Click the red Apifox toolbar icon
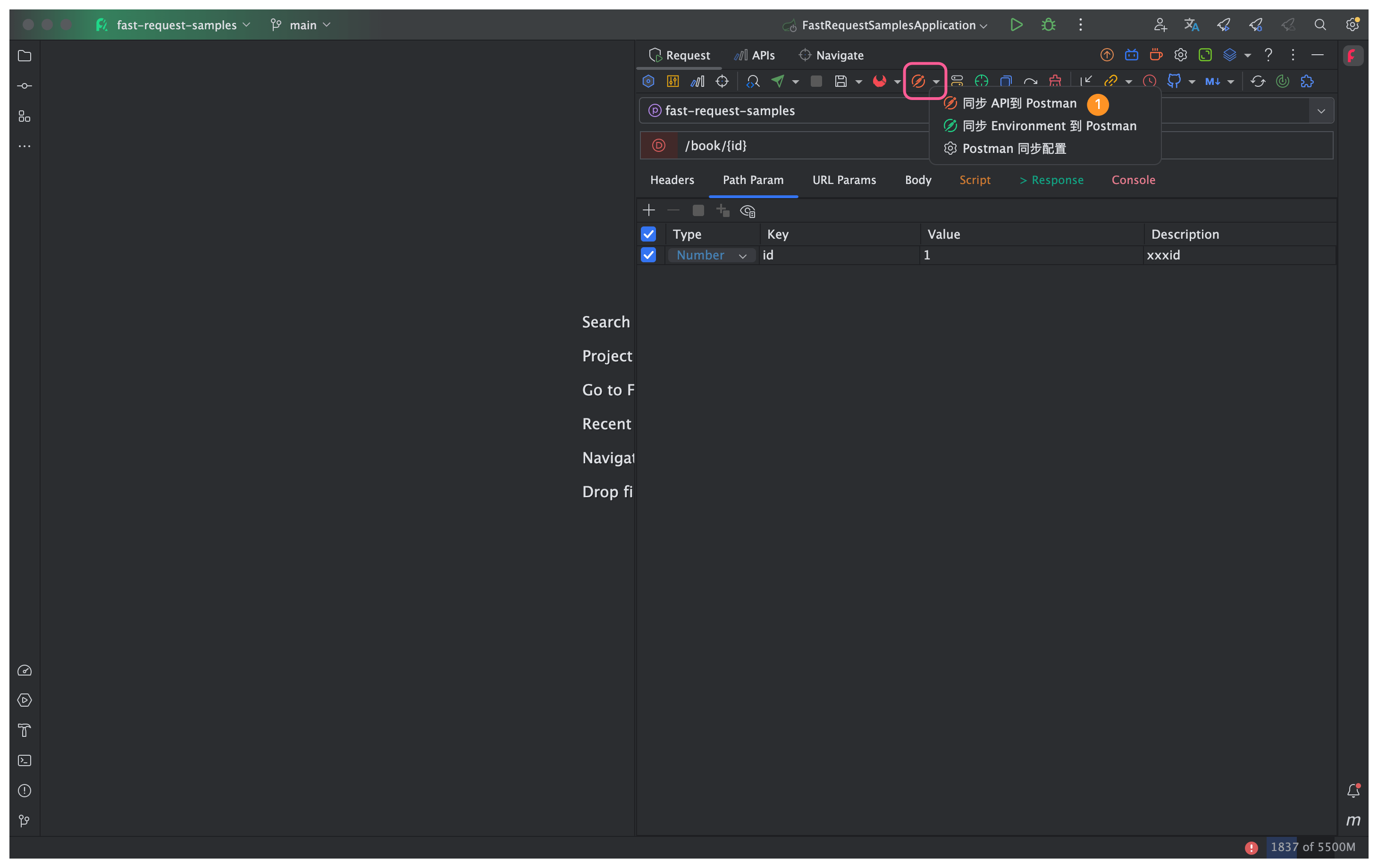Image resolution: width=1378 pixels, height=868 pixels. point(879,81)
